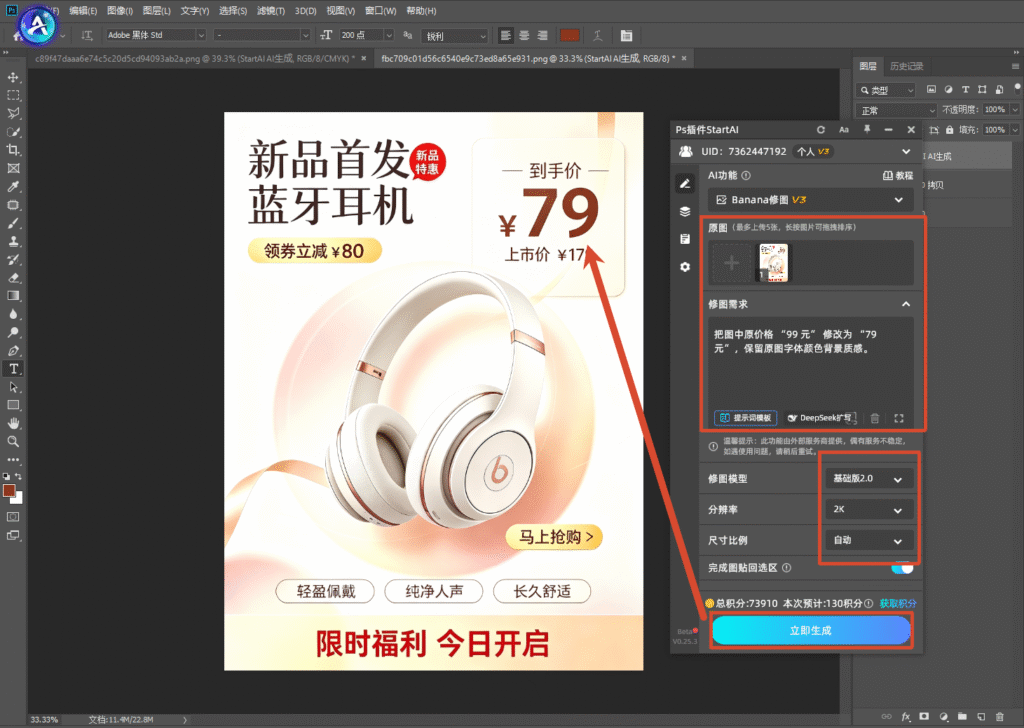Open the 图层(L) menu
This screenshot has width=1024, height=728.
click(156, 10)
